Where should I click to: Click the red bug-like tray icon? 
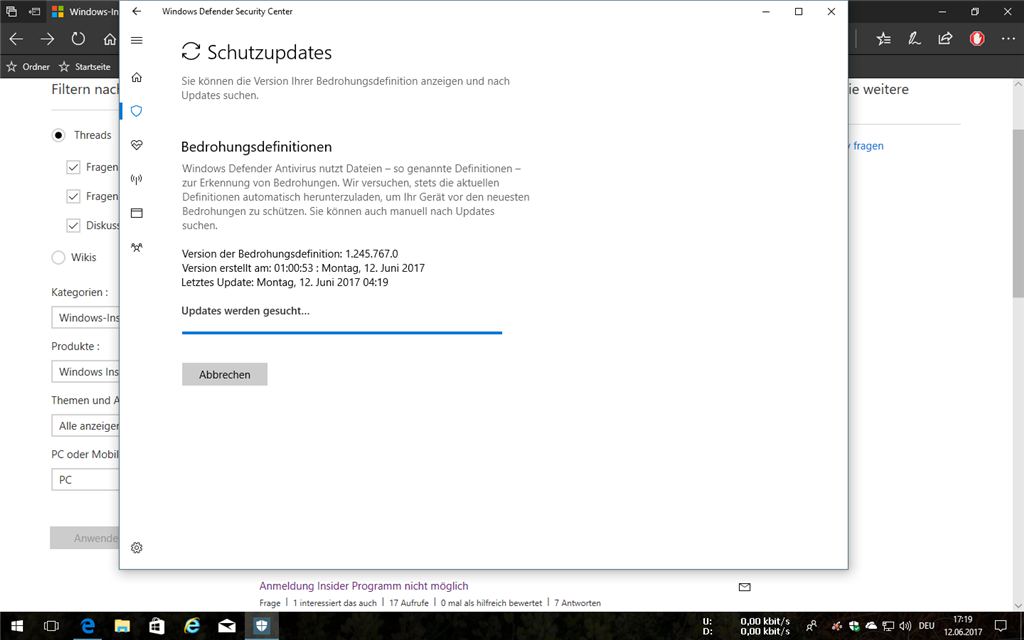[837, 626]
